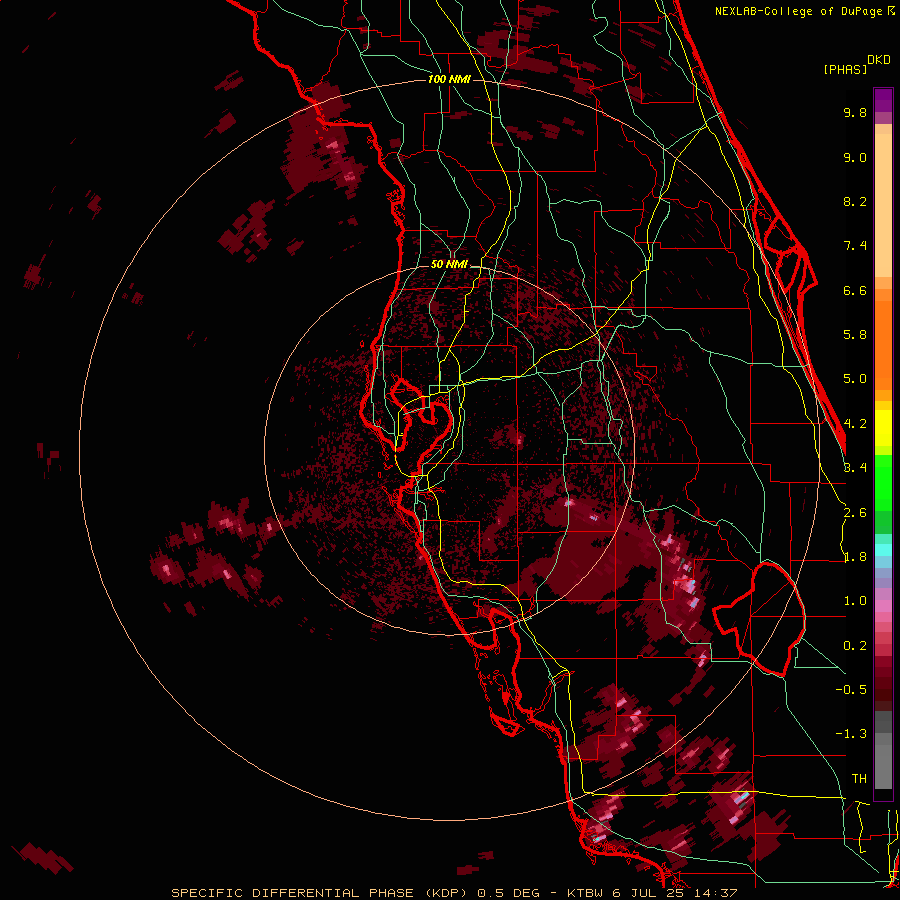Click the 1.8 value on color scale
The height and width of the screenshot is (900, 900).
pyautogui.click(x=855, y=557)
